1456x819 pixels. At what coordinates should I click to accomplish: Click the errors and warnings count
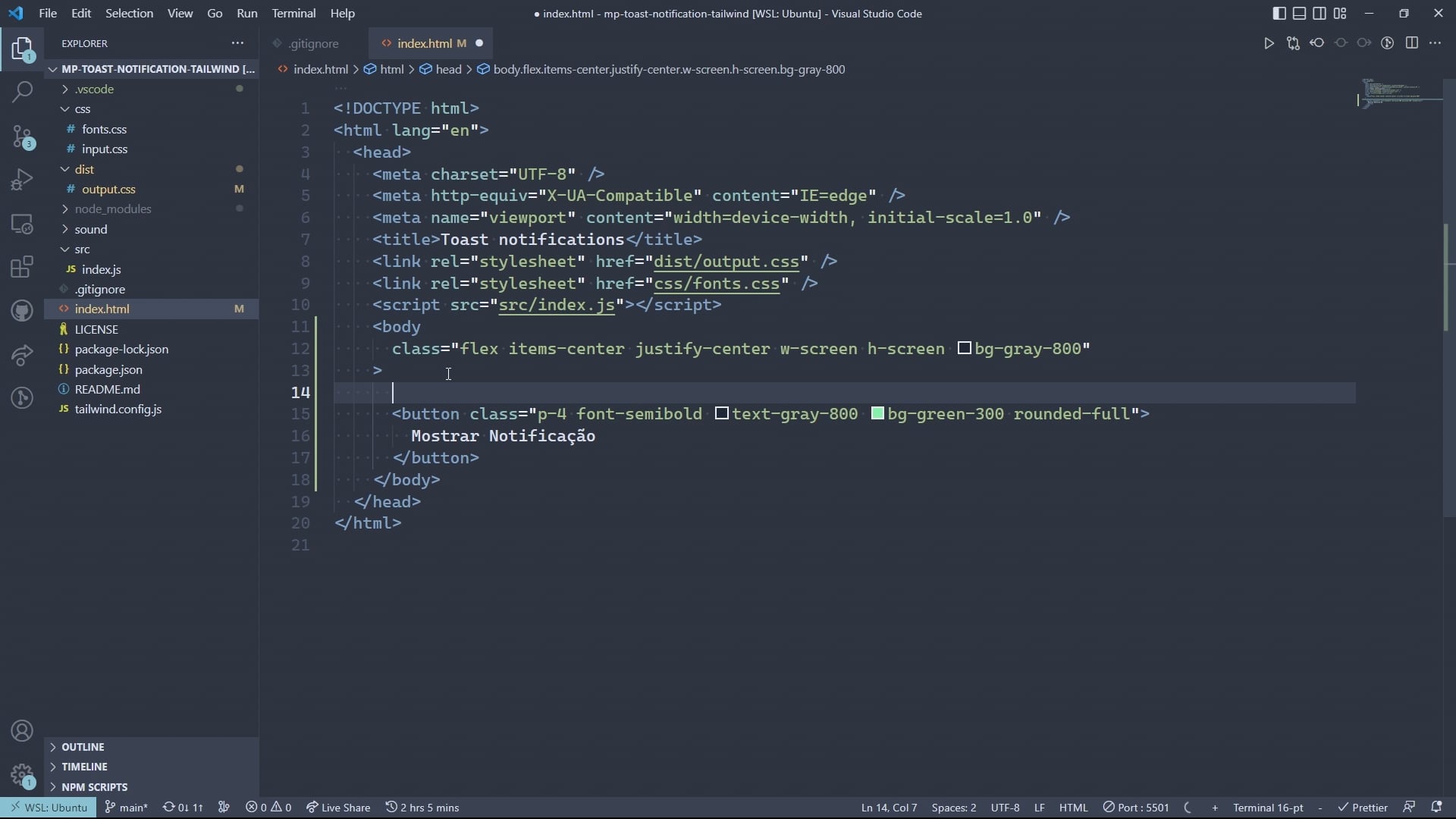pyautogui.click(x=268, y=807)
